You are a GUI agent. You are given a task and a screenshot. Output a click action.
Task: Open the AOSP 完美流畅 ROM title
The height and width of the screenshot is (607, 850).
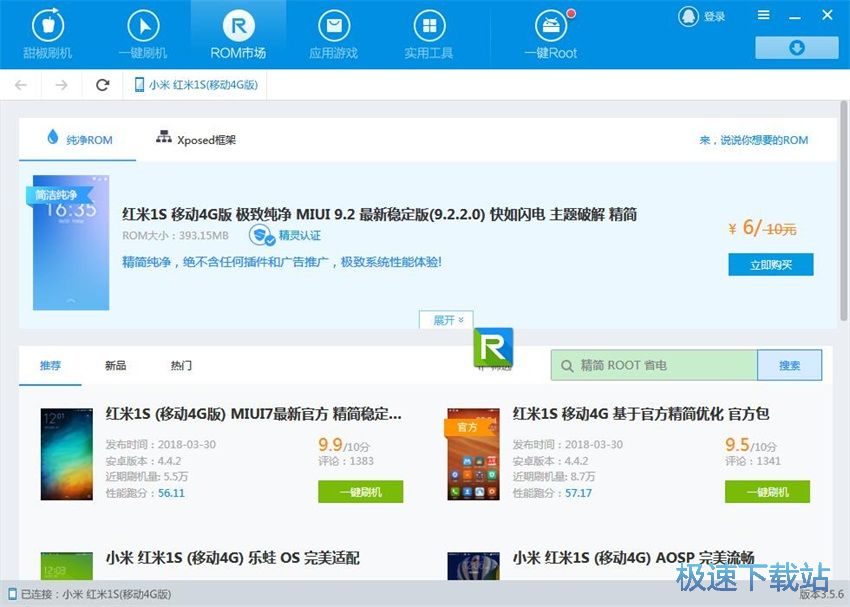click(633, 558)
